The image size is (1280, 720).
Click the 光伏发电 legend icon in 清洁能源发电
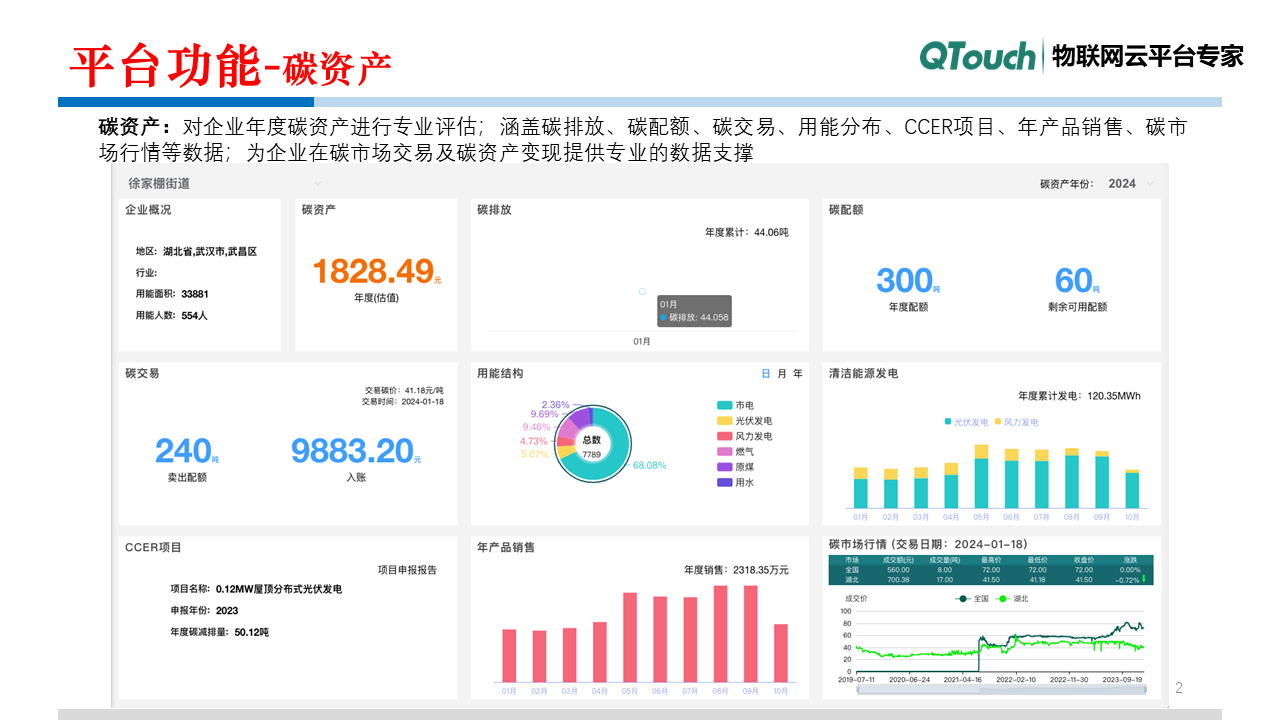pyautogui.click(x=947, y=421)
